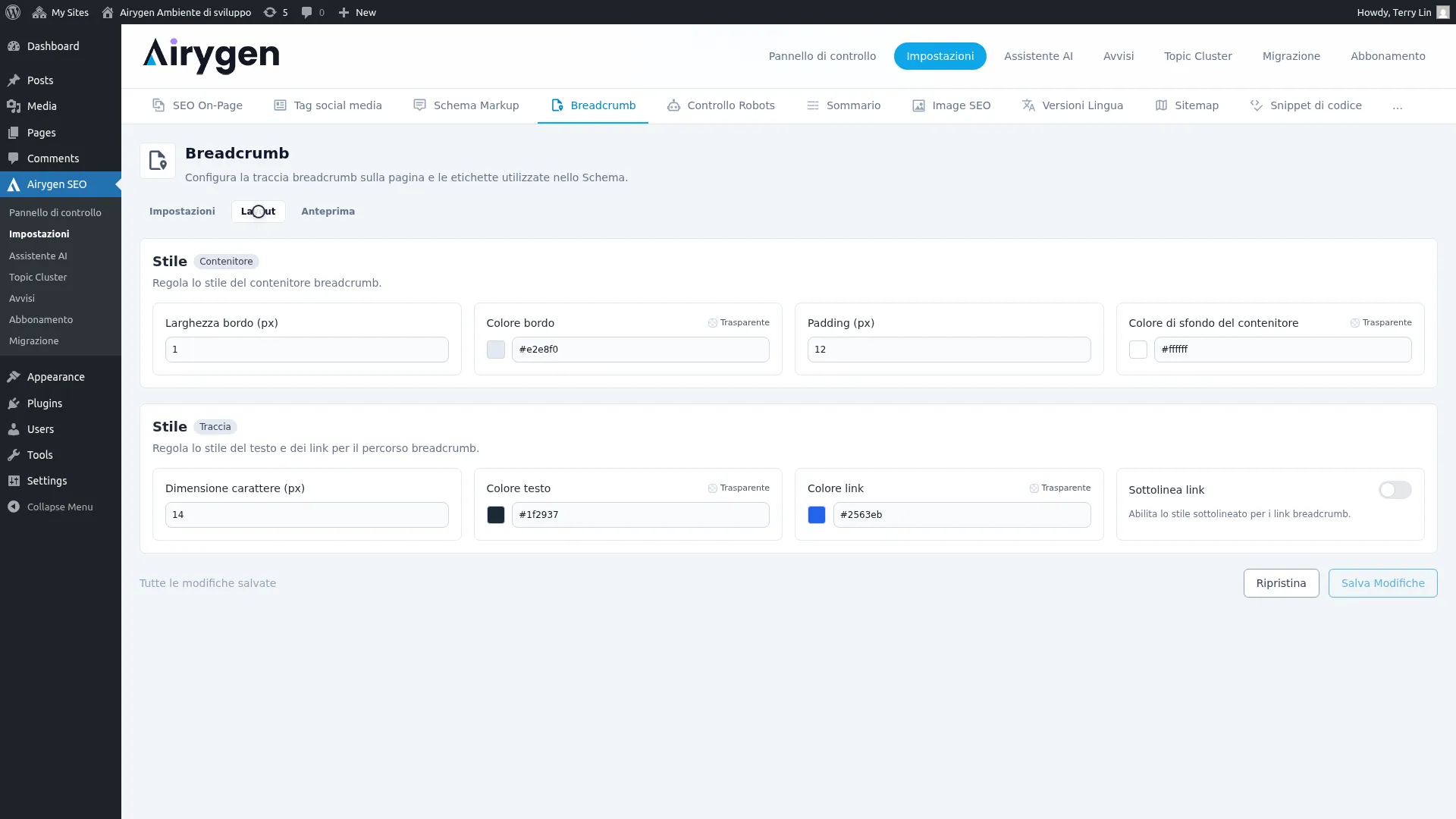Viewport: 1456px width, 819px height.
Task: Click the Sitemap map icon
Action: tap(1161, 105)
